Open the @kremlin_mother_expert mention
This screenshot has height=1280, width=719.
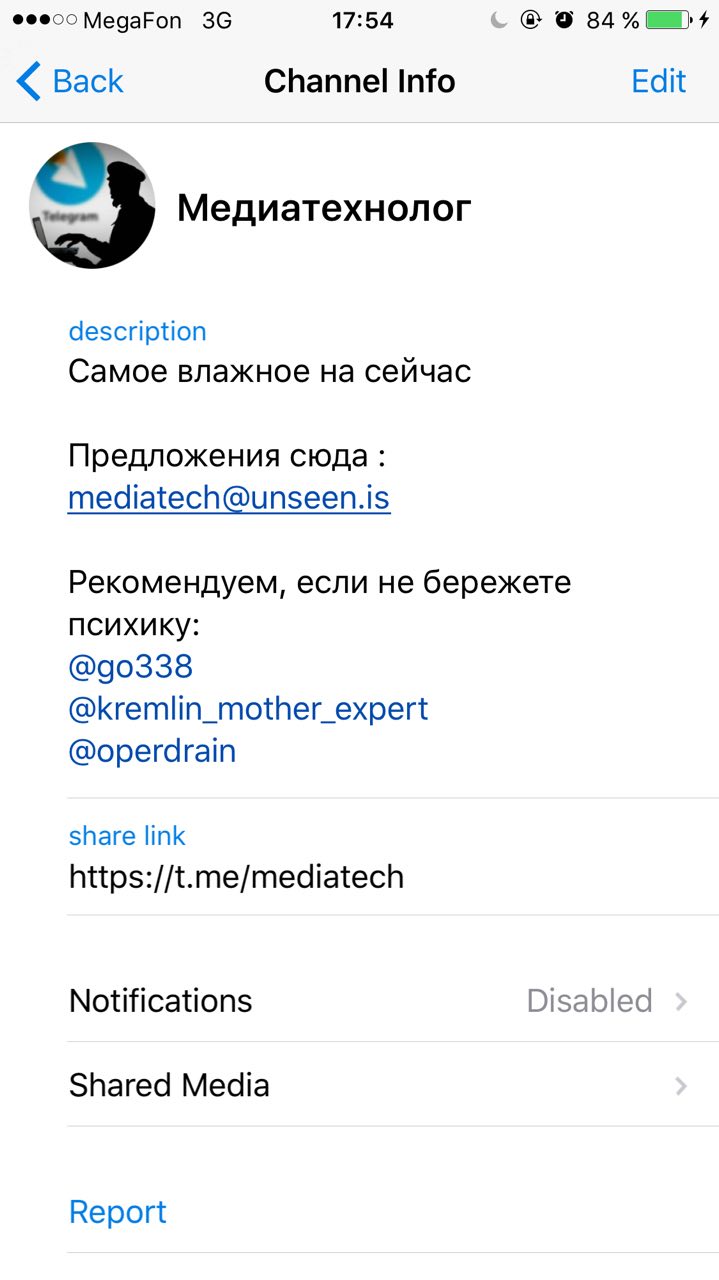click(248, 708)
